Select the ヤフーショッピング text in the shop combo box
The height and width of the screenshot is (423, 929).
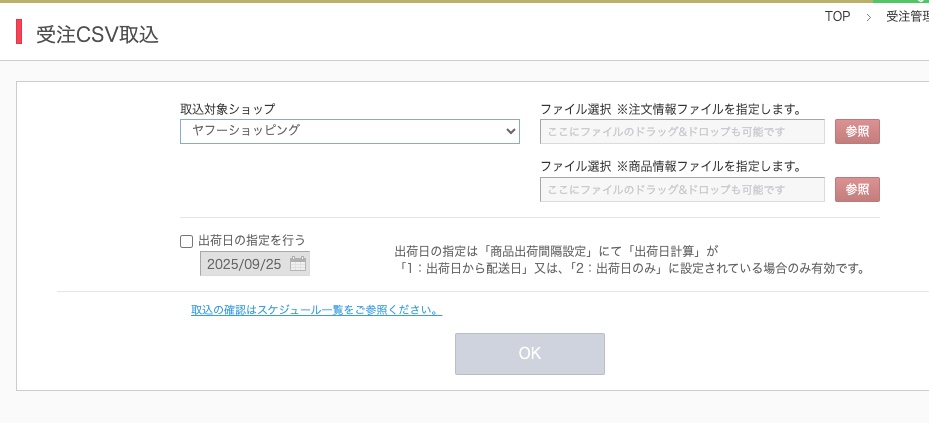(x=246, y=131)
